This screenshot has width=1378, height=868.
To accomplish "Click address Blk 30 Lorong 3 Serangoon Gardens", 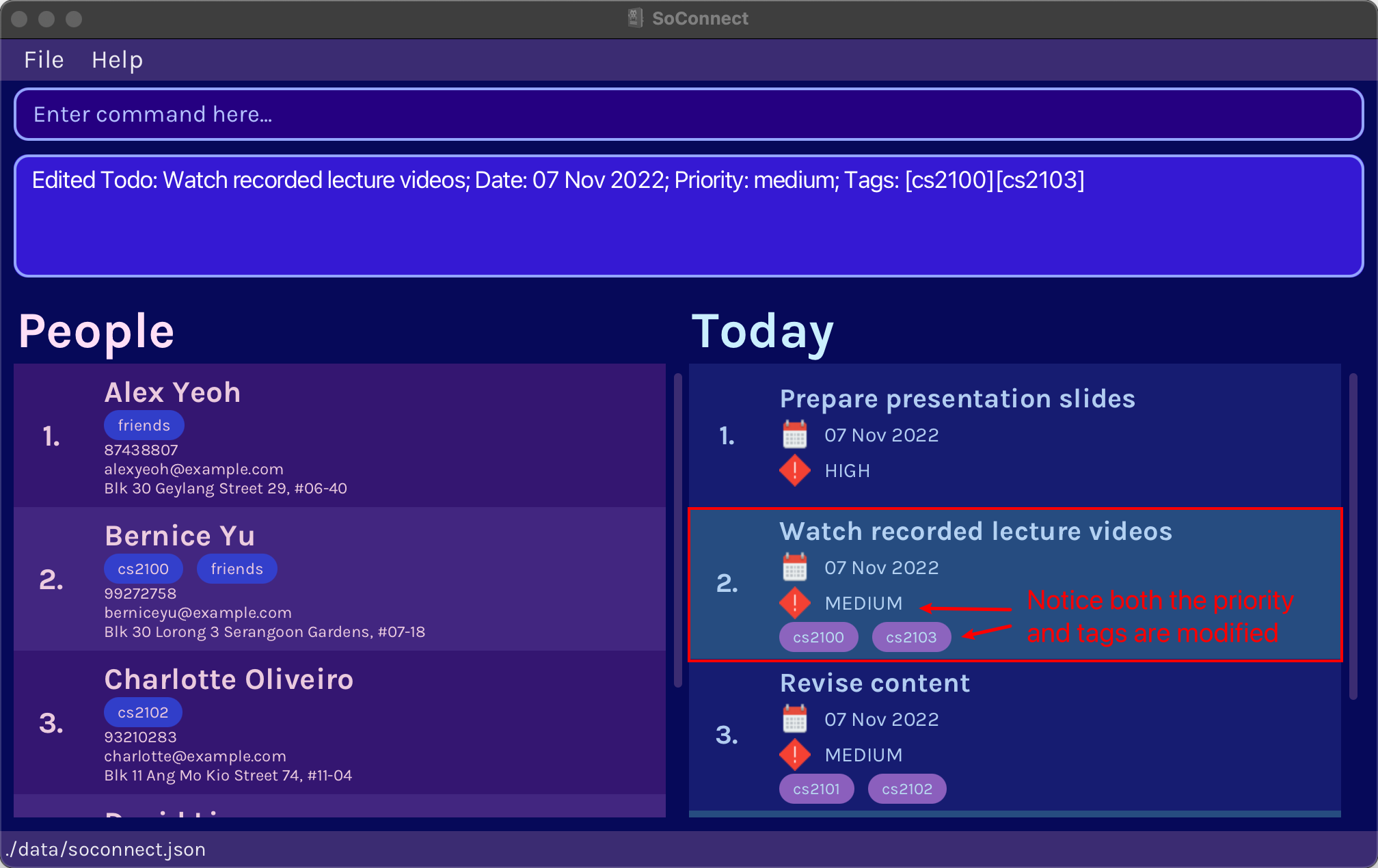I will (265, 632).
